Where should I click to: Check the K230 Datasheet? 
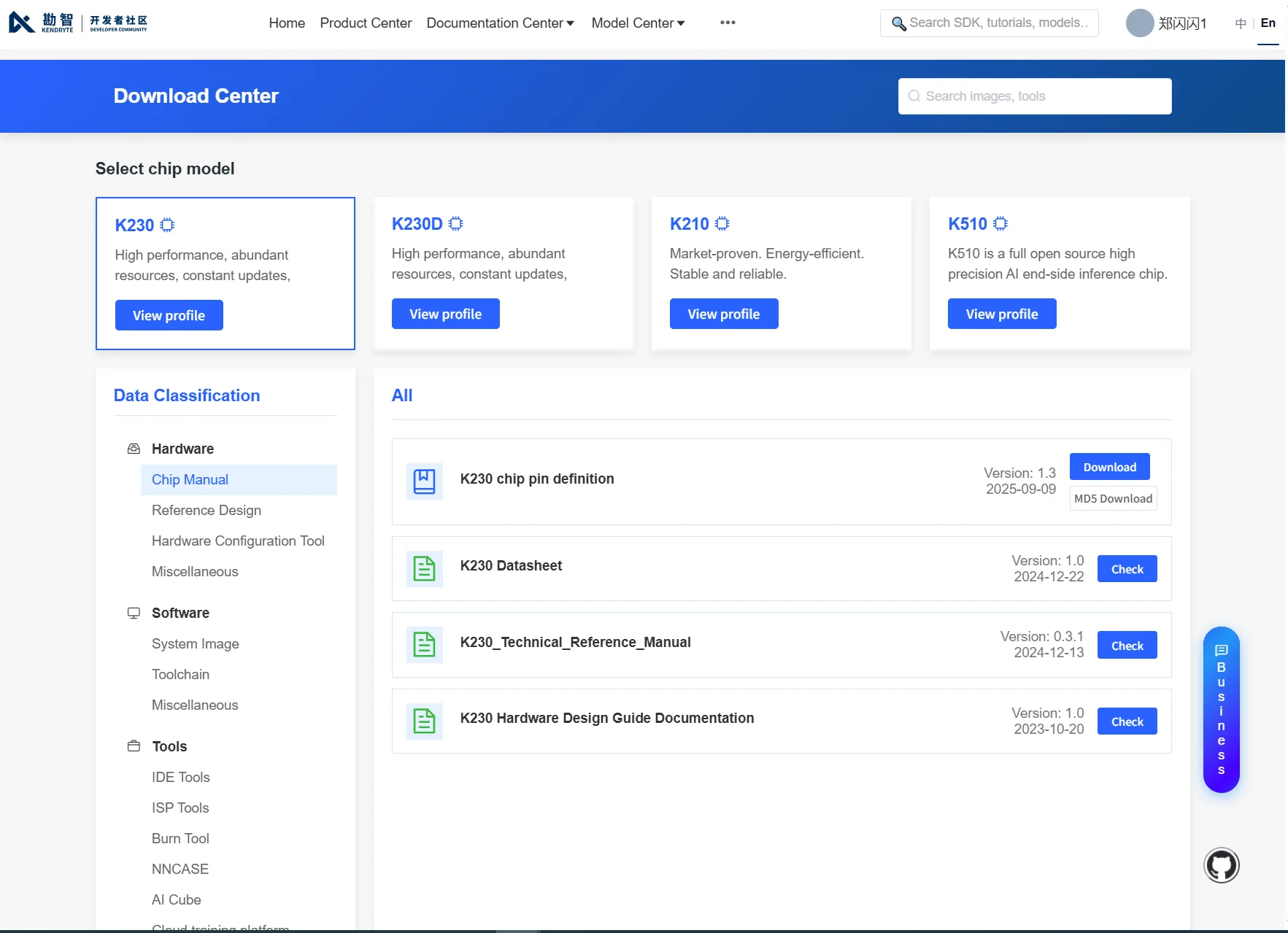[1127, 569]
